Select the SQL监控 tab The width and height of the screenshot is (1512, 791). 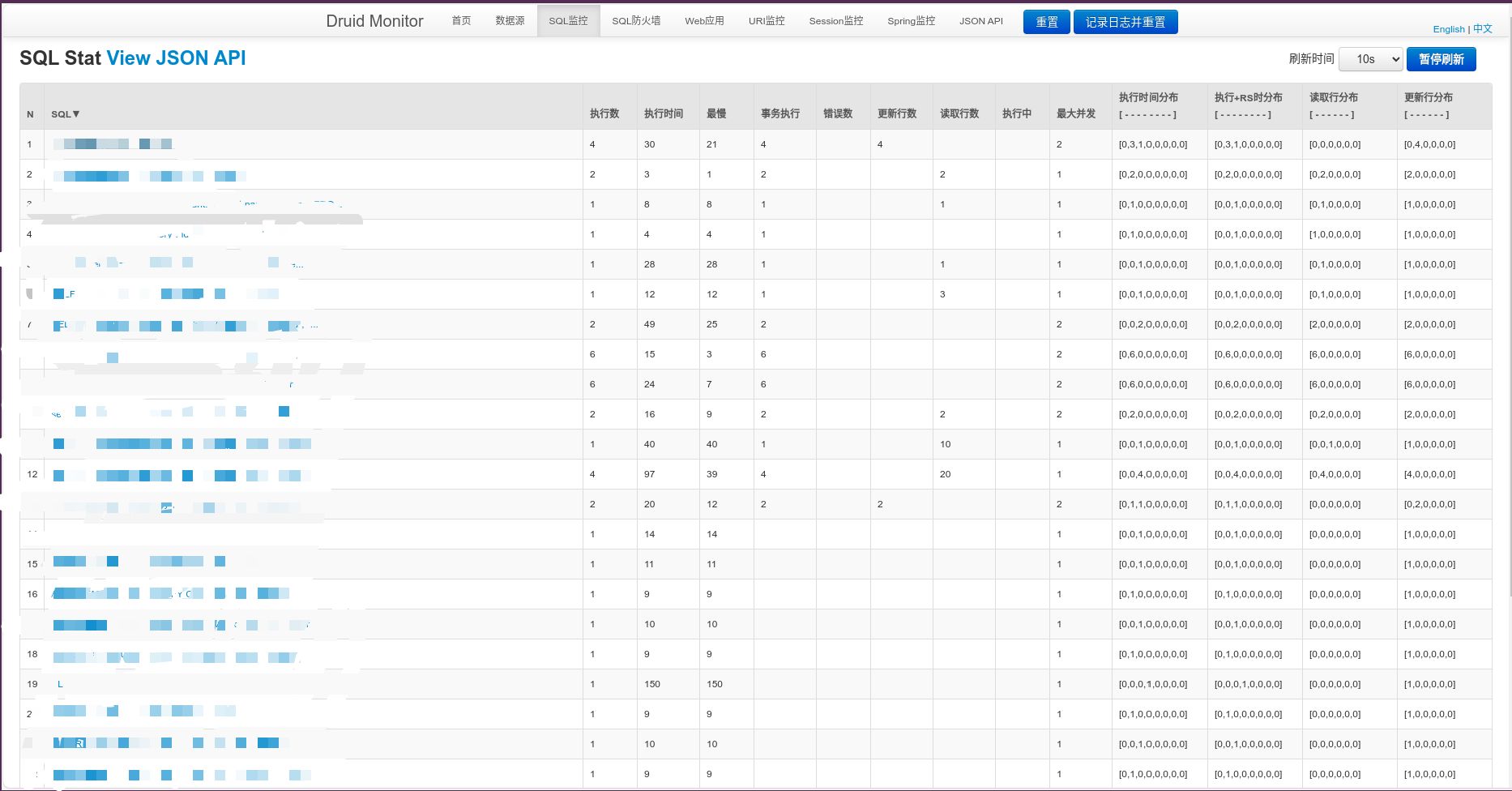pos(568,21)
